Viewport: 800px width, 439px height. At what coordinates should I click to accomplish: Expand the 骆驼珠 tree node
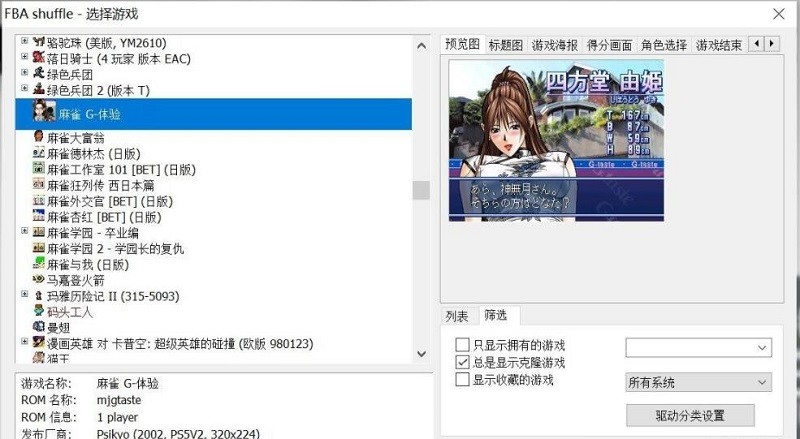coord(24,40)
